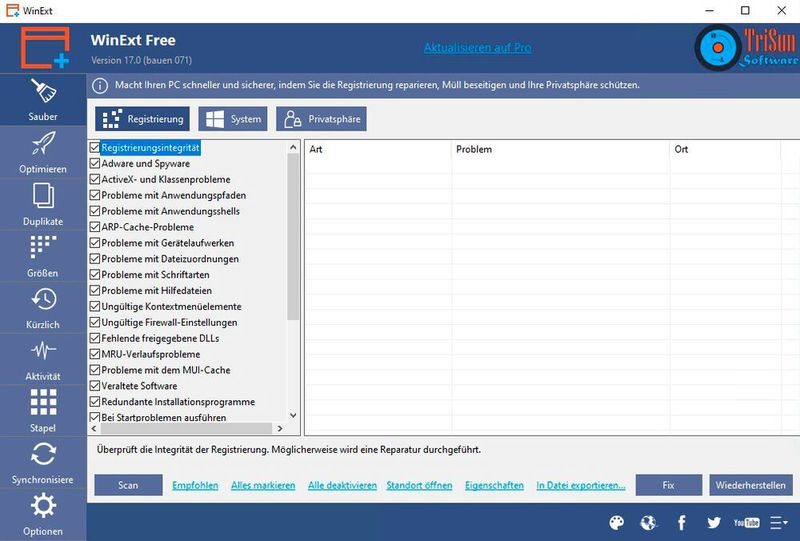Open the Sauber broom icon section
The width and height of the screenshot is (800, 541).
coord(43,100)
